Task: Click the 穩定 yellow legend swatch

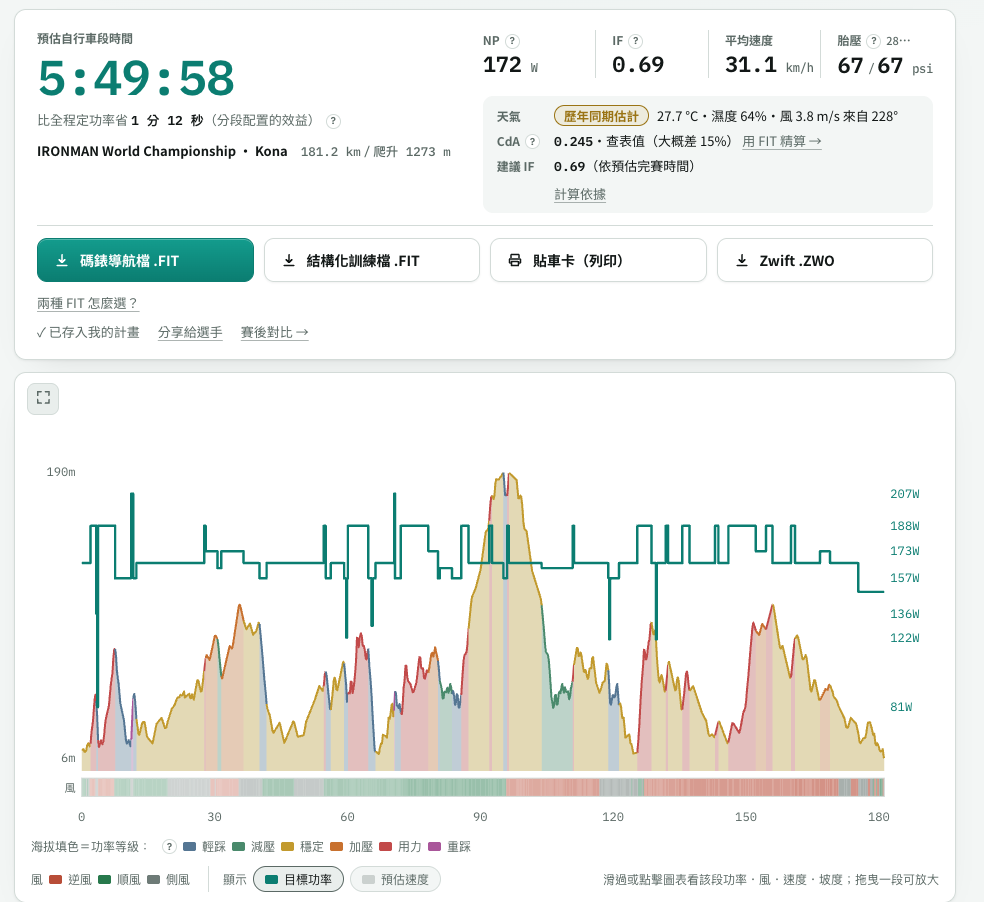Action: coord(287,847)
